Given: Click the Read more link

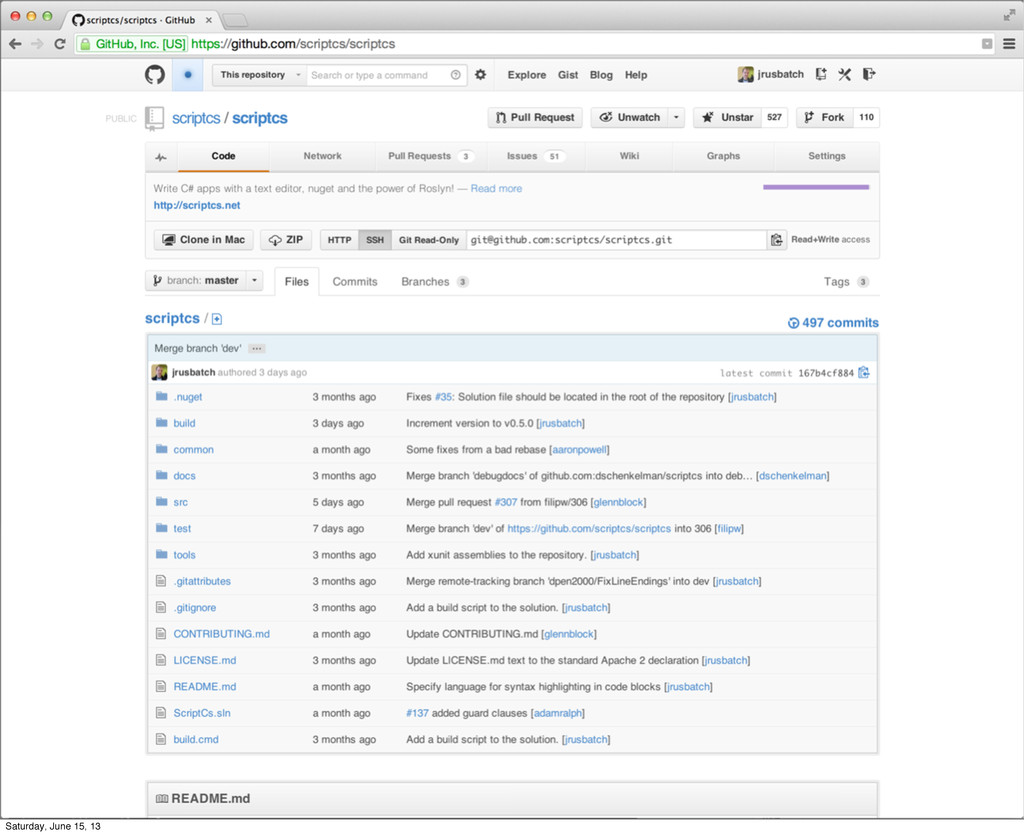Looking at the screenshot, I should [x=496, y=189].
